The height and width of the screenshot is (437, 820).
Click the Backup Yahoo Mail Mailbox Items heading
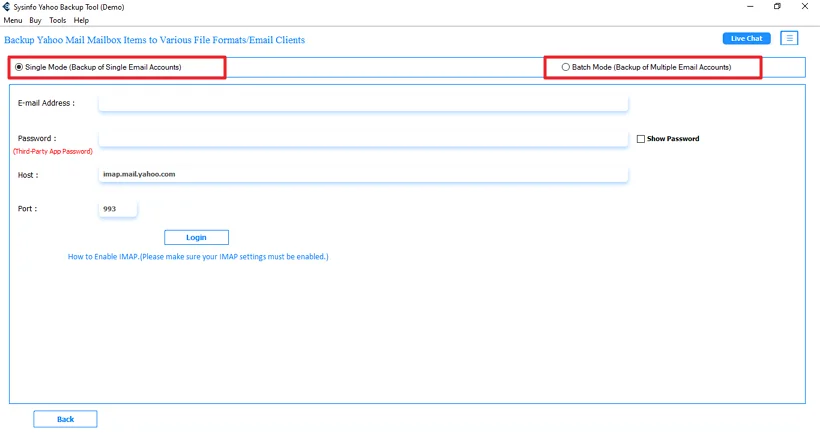[x=154, y=40]
